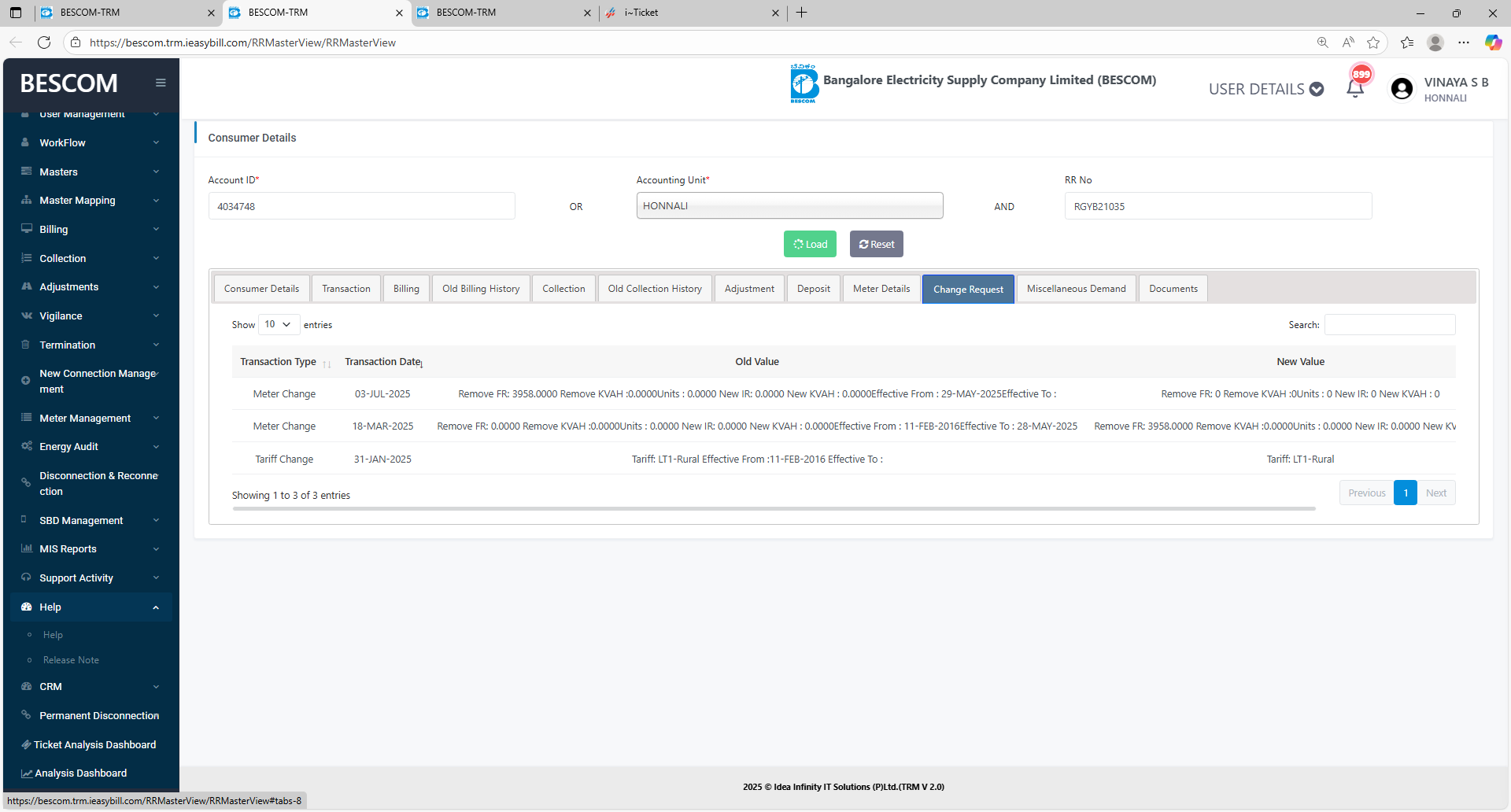
Task: Click the Reset button
Action: click(877, 244)
